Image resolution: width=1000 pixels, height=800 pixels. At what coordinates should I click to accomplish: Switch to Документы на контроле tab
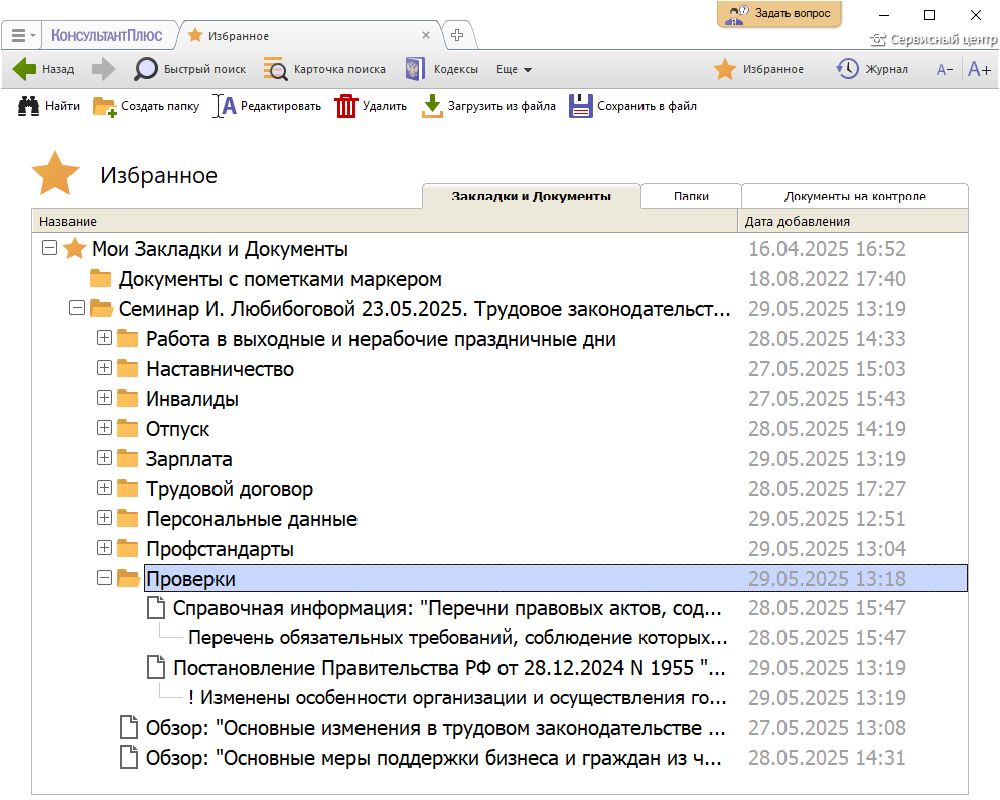(x=855, y=196)
